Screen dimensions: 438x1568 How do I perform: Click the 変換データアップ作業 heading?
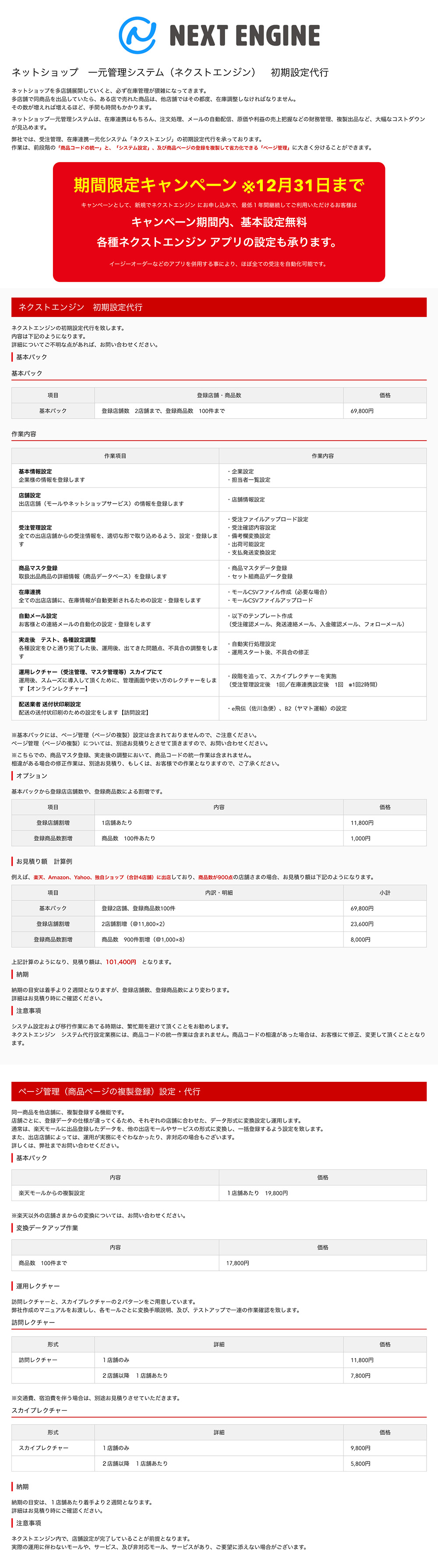(47, 1228)
